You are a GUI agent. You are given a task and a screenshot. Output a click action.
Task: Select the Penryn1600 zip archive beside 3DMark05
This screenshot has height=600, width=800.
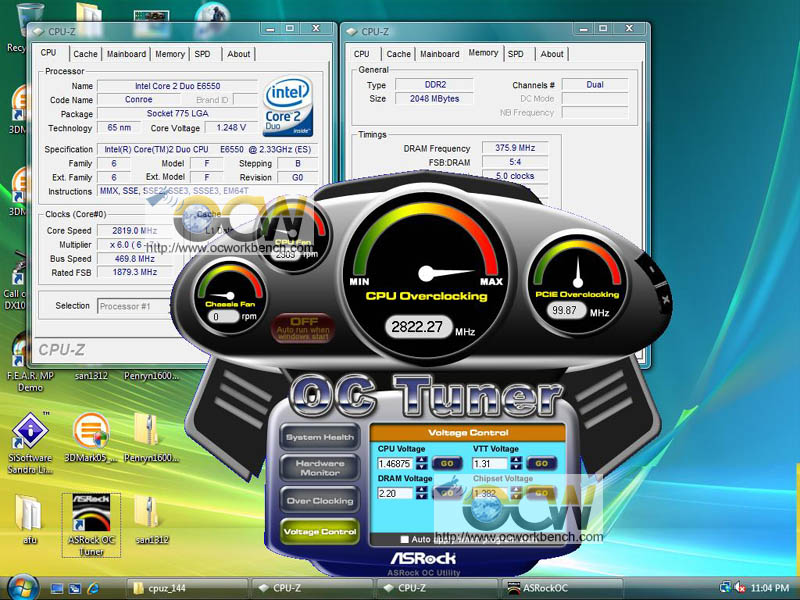[152, 438]
